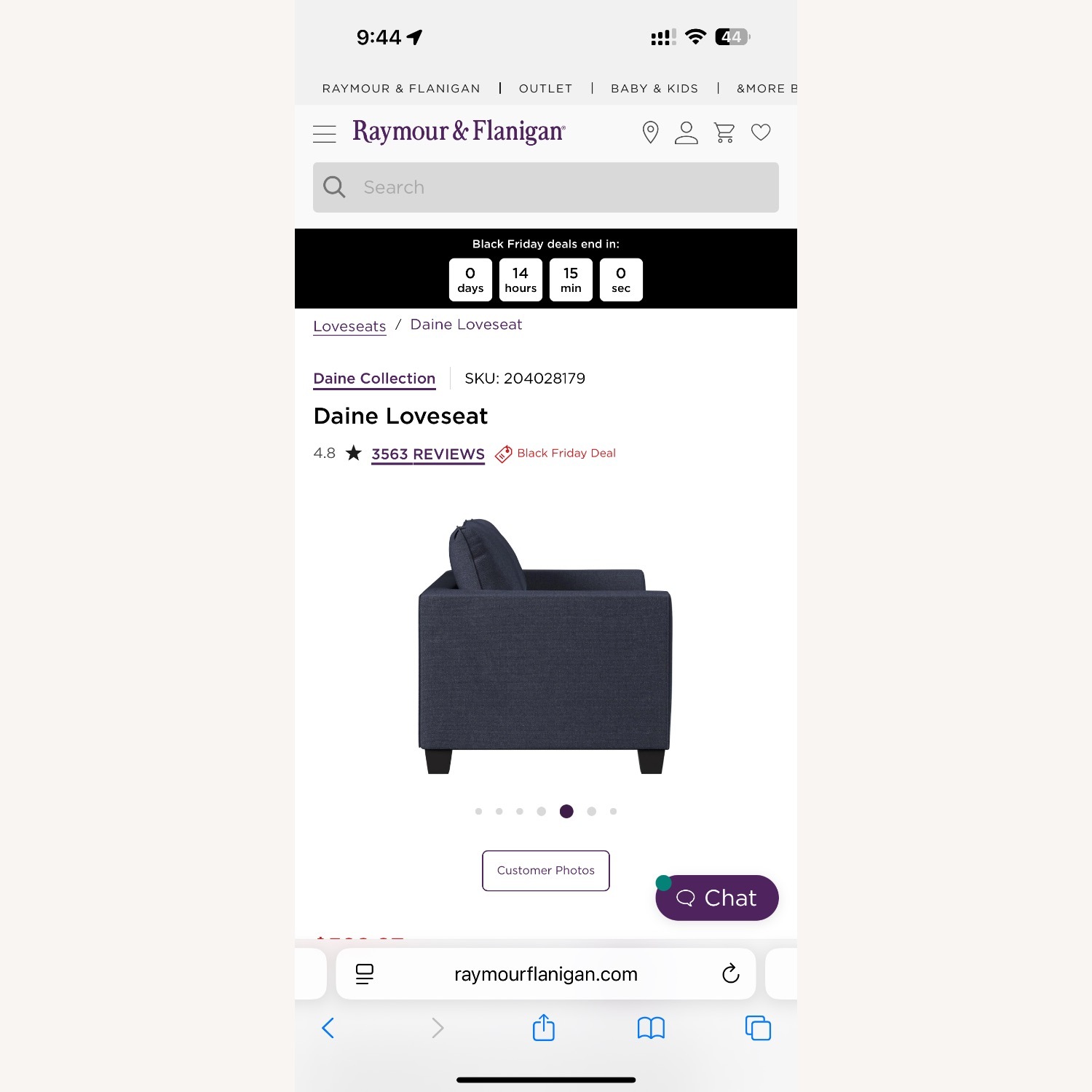Open the wishlist heart icon
This screenshot has width=1092, height=1092.
pyautogui.click(x=761, y=132)
